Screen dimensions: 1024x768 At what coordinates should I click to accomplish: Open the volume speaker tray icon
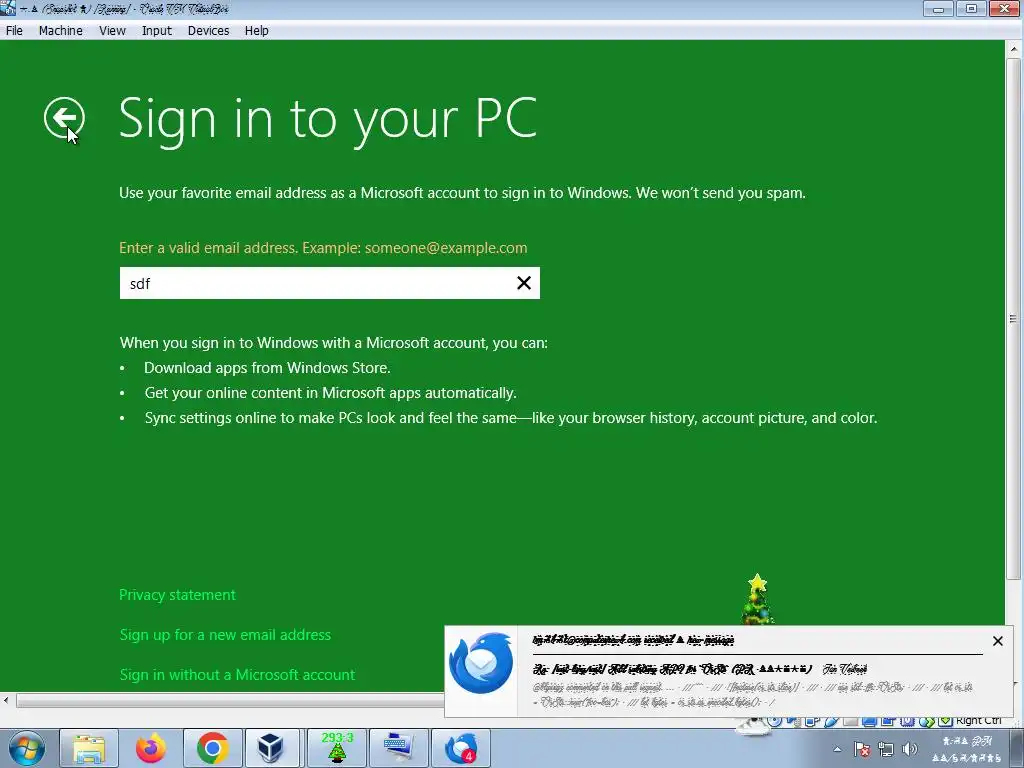(910, 749)
